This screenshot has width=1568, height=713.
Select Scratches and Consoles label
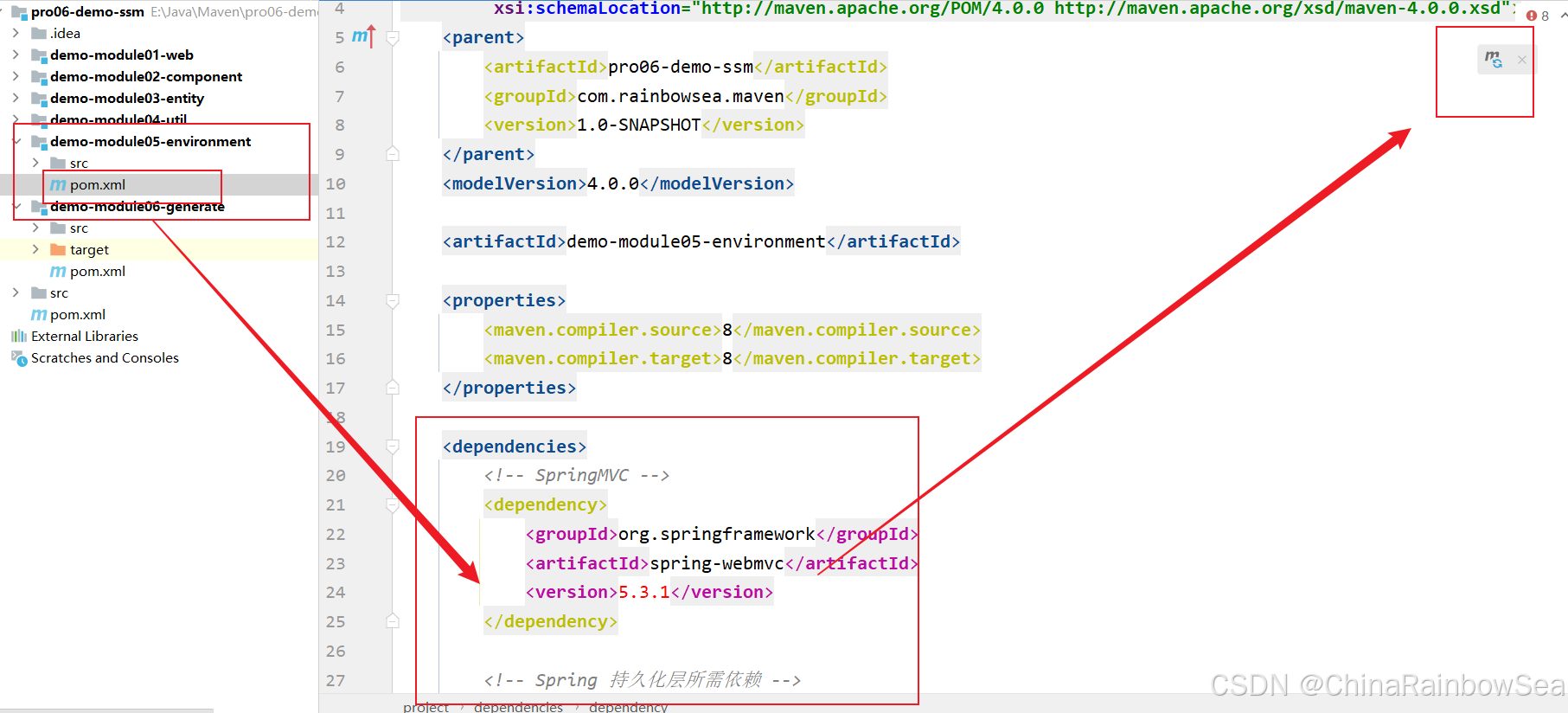105,357
